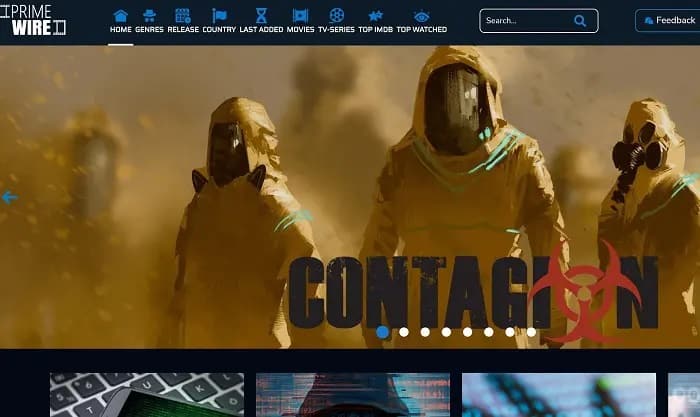The height and width of the screenshot is (417, 700).
Task: Select the fifth carousel dot
Action: (467, 332)
